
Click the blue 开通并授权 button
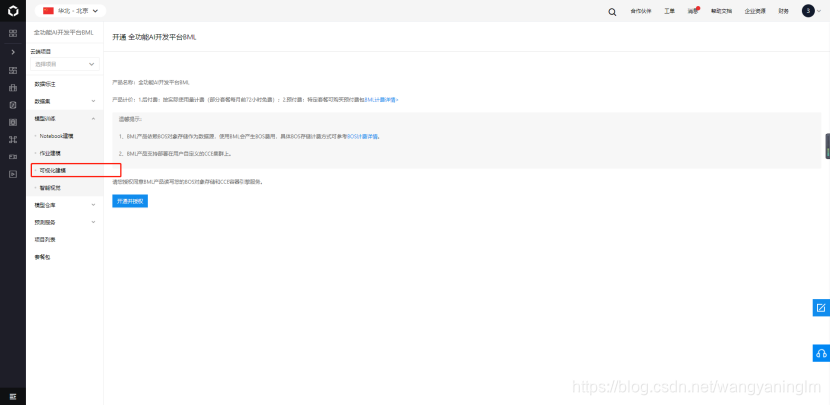pyautogui.click(x=130, y=201)
